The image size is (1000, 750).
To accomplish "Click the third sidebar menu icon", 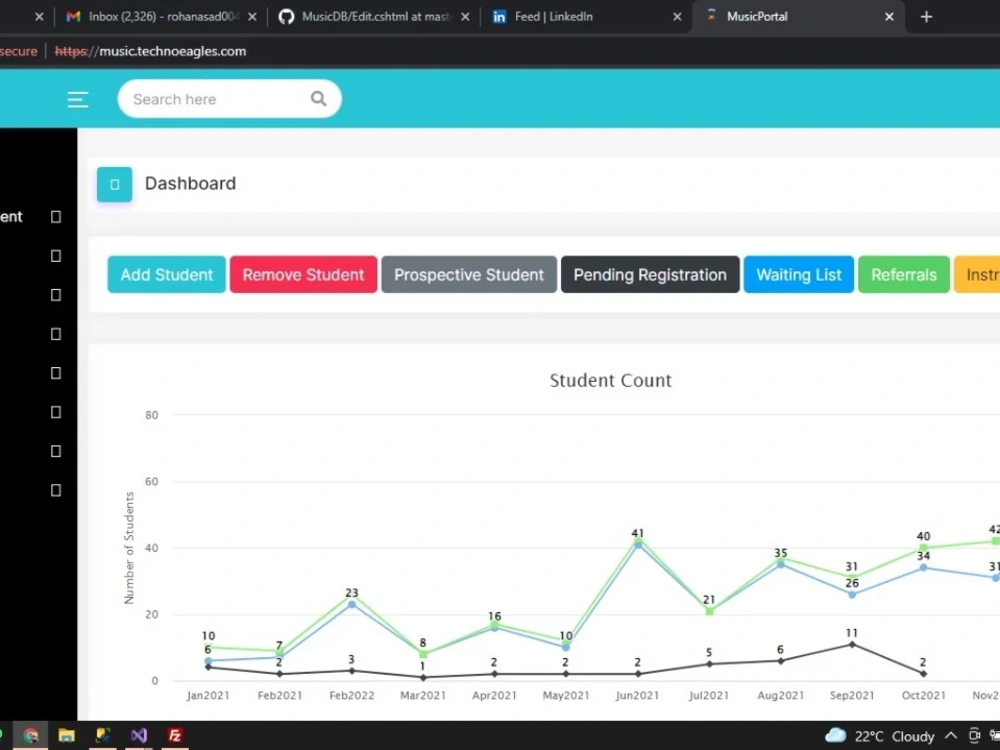I will [x=56, y=295].
